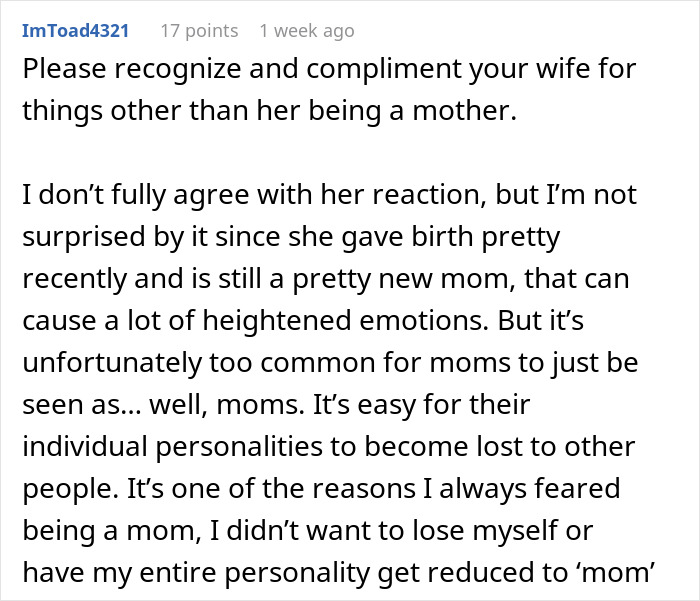Click the "17 points" score label
The image size is (700, 601).
click(x=199, y=31)
